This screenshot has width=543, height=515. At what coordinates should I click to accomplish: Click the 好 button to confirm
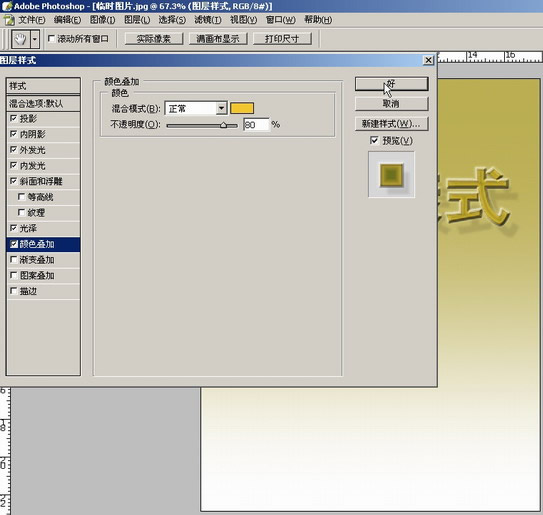[391, 84]
